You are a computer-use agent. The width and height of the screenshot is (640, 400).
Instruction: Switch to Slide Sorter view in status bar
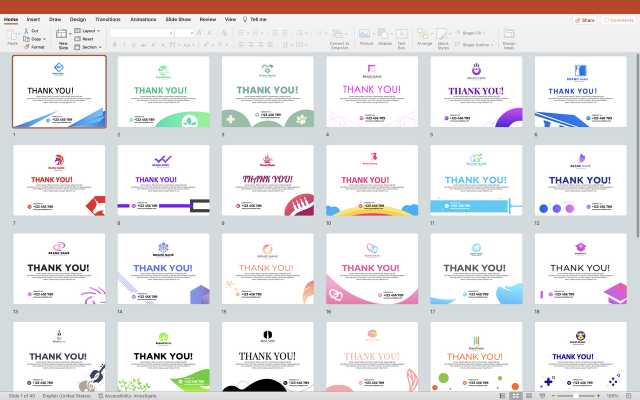[513, 395]
